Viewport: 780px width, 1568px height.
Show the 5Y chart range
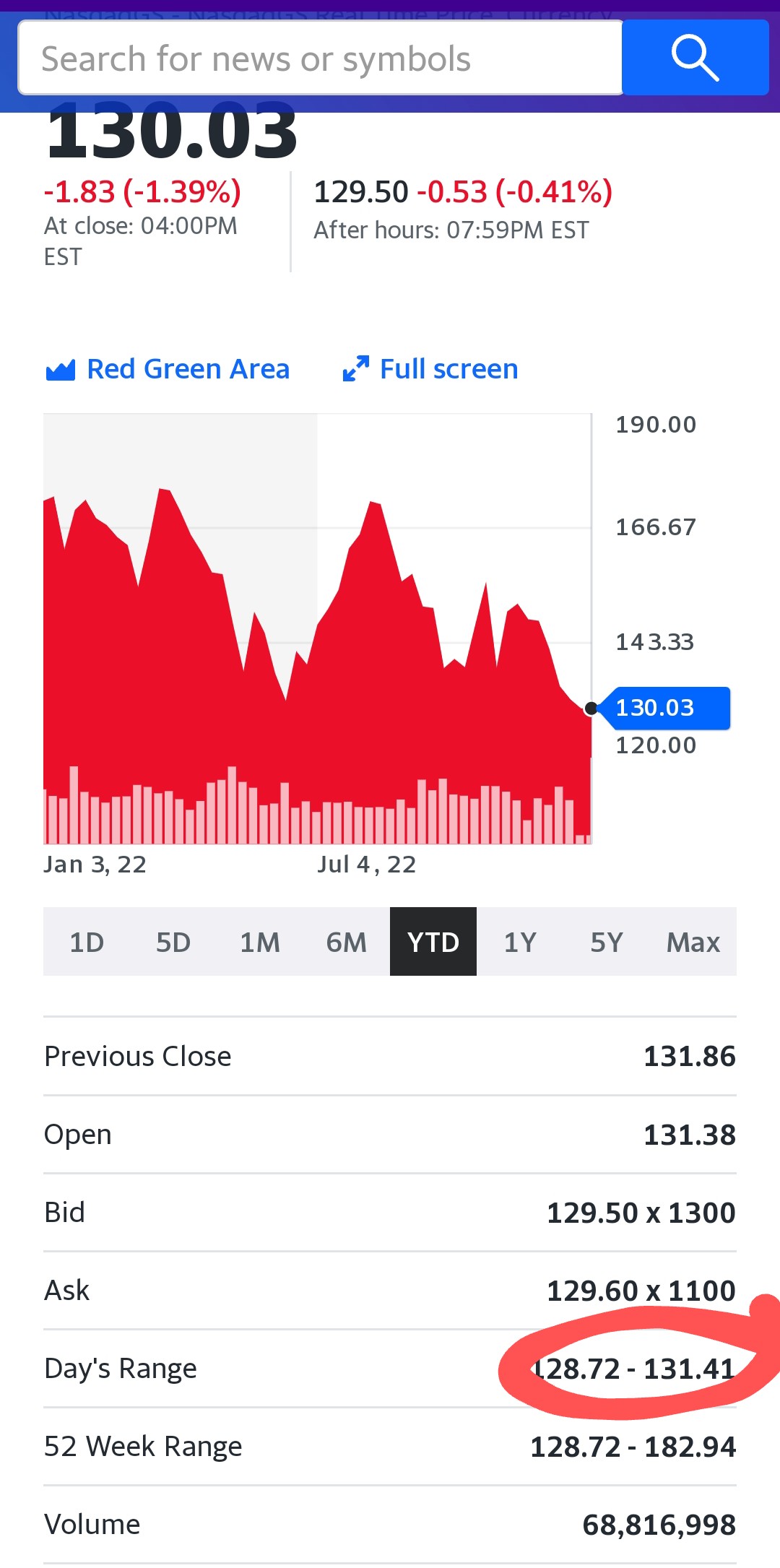(607, 942)
